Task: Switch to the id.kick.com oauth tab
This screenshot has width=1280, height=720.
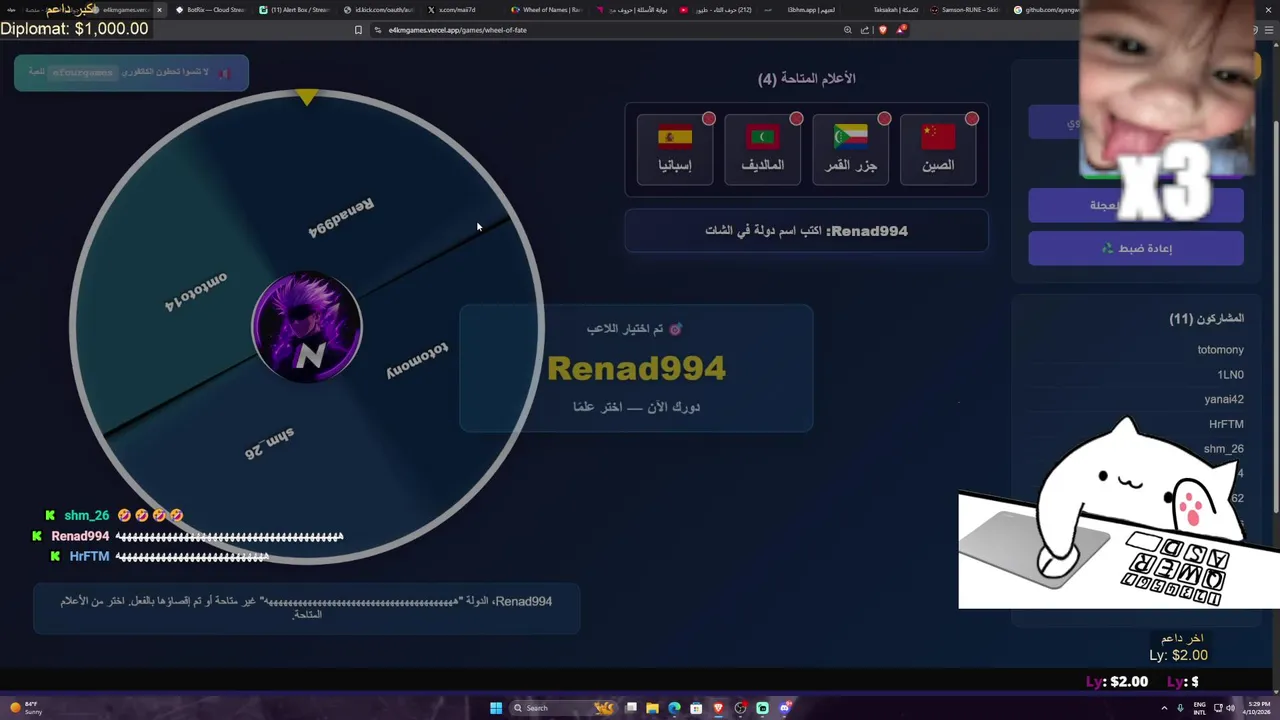Action: pyautogui.click(x=376, y=10)
